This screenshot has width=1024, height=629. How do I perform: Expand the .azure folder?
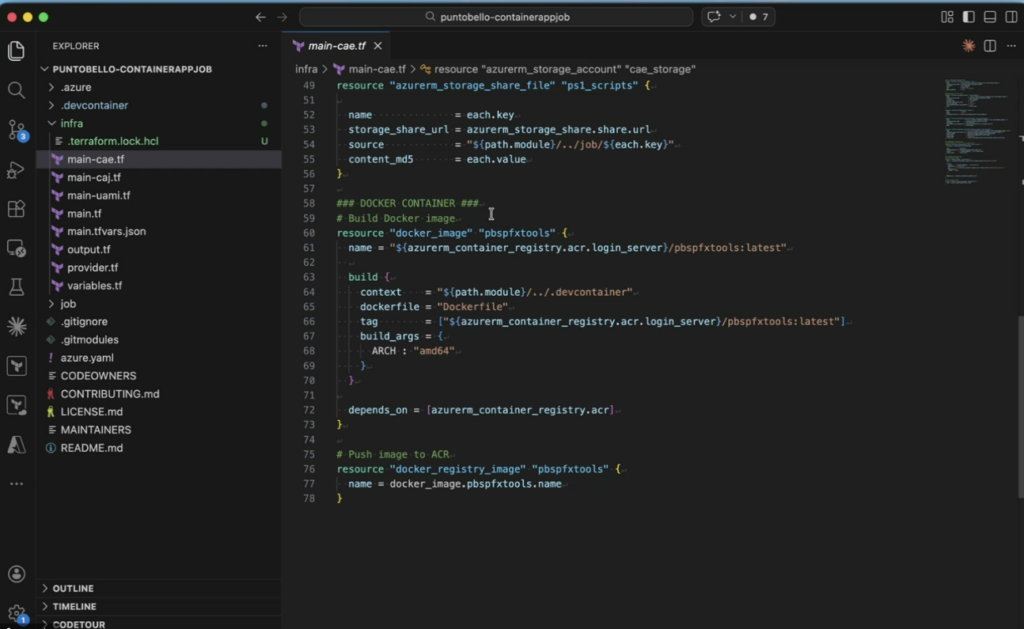76,87
